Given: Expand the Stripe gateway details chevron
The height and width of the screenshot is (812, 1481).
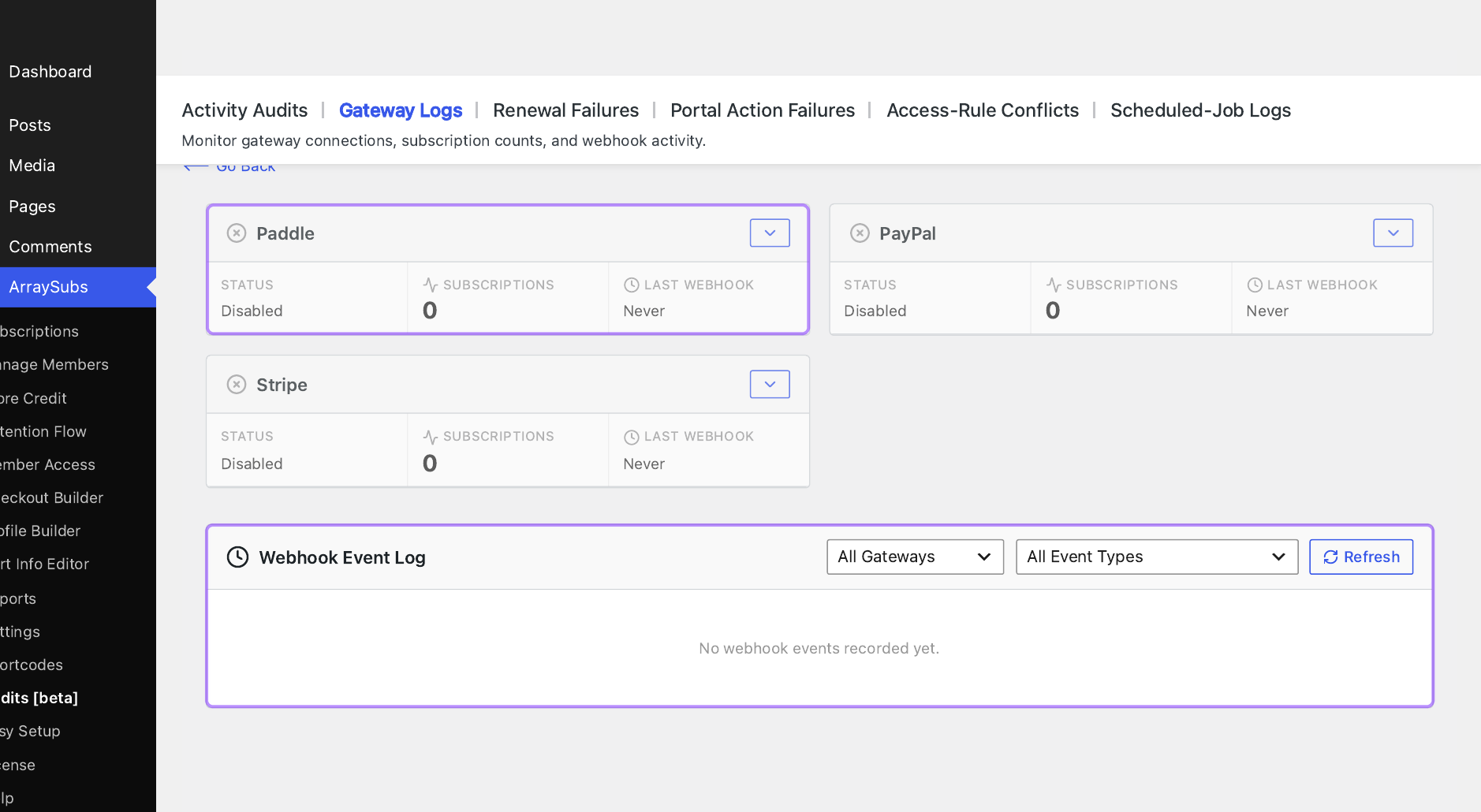Looking at the screenshot, I should [770, 384].
